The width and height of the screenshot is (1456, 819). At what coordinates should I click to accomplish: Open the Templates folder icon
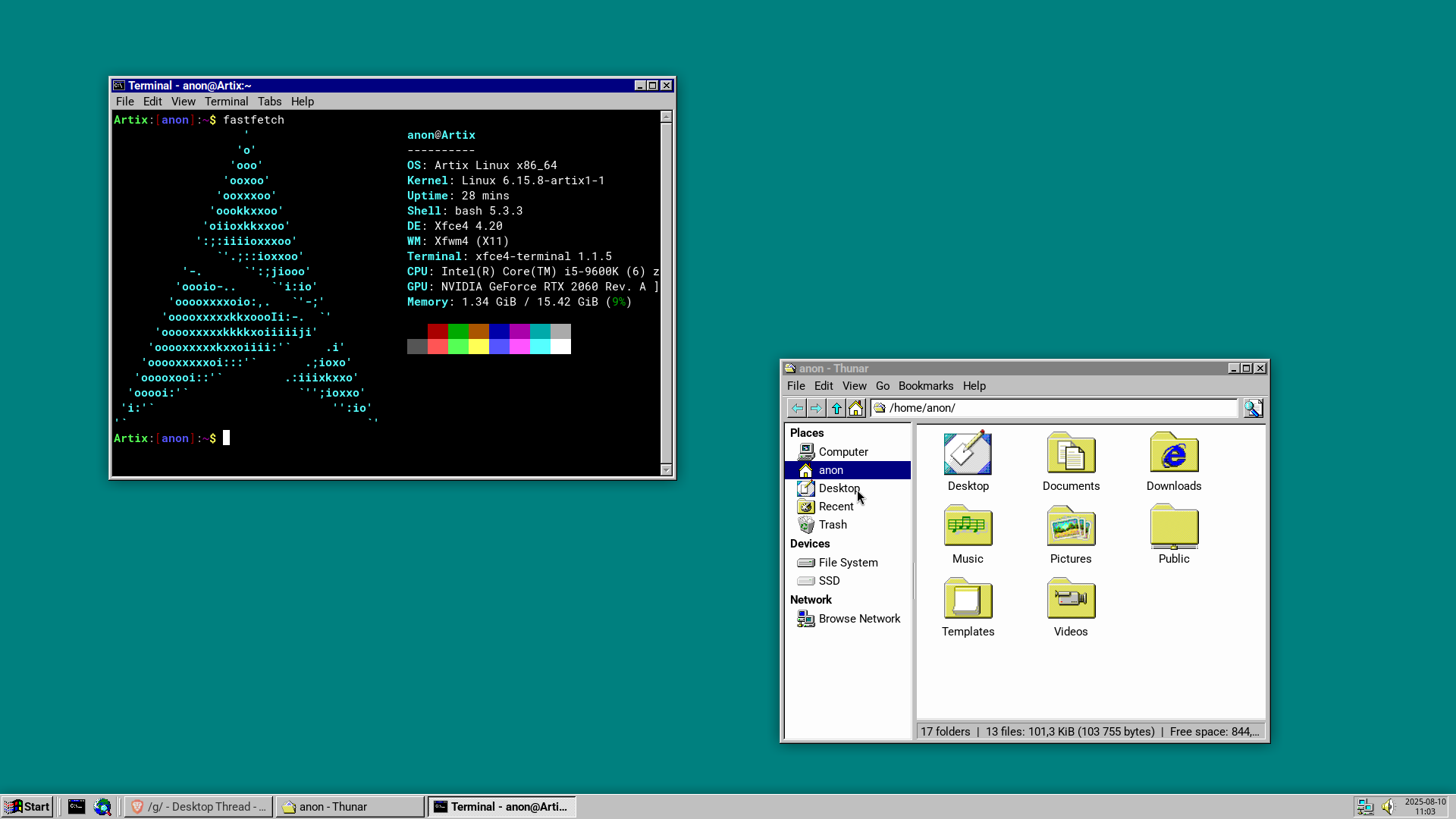[x=968, y=607]
